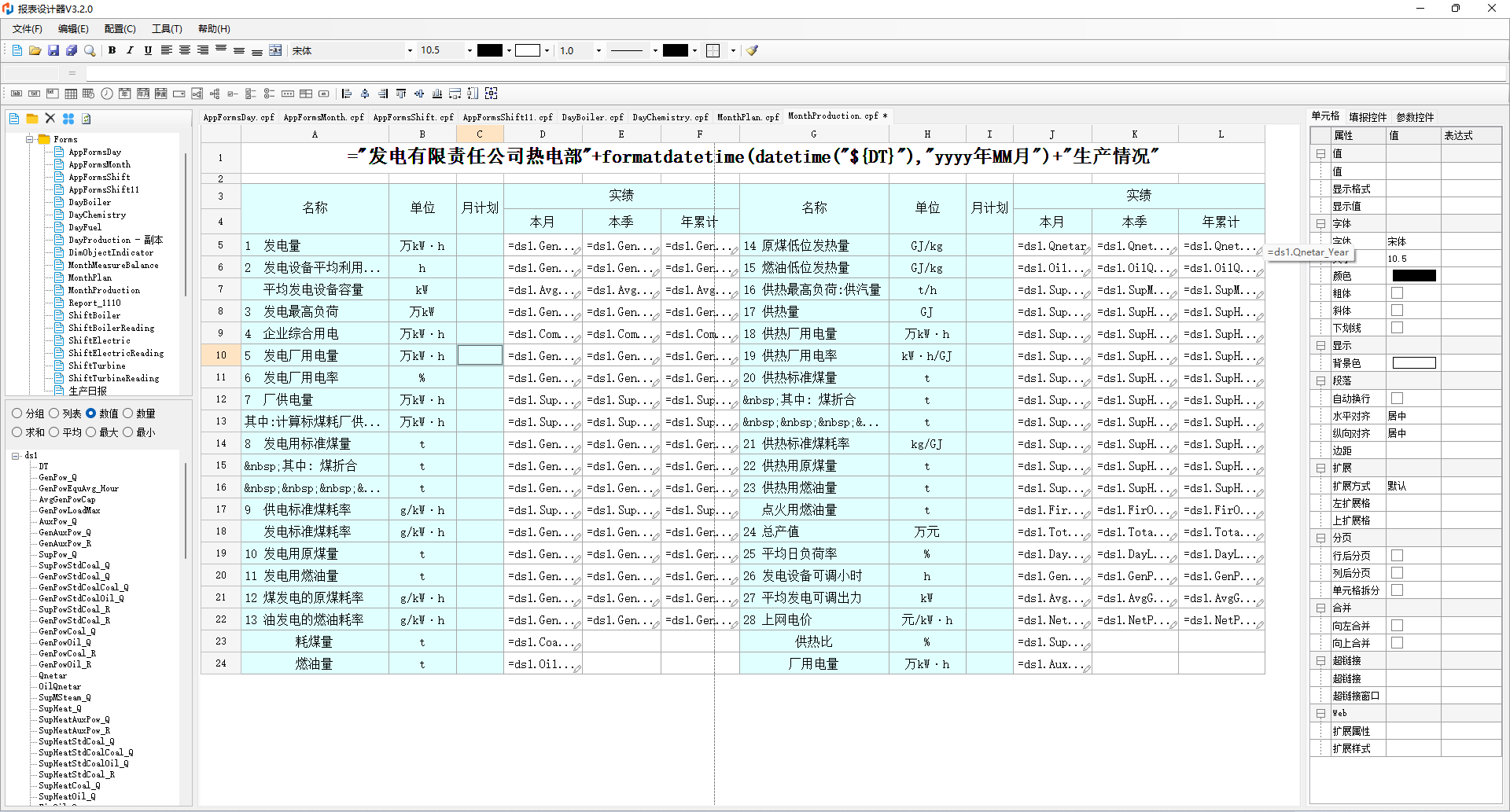The height and width of the screenshot is (812, 1510).
Task: Toggle bold formatting
Action: point(112,50)
